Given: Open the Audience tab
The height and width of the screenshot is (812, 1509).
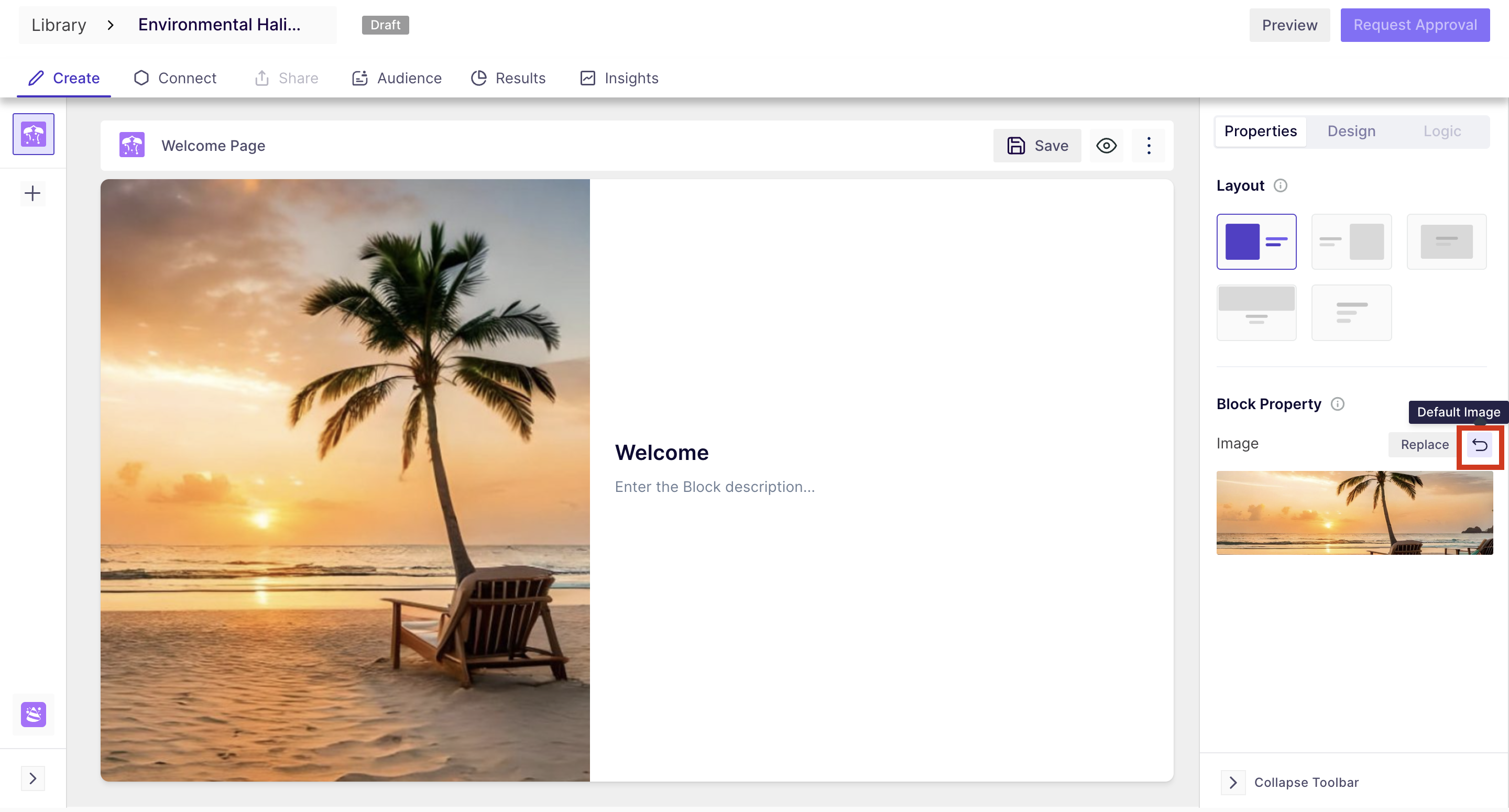Looking at the screenshot, I should coord(397,79).
